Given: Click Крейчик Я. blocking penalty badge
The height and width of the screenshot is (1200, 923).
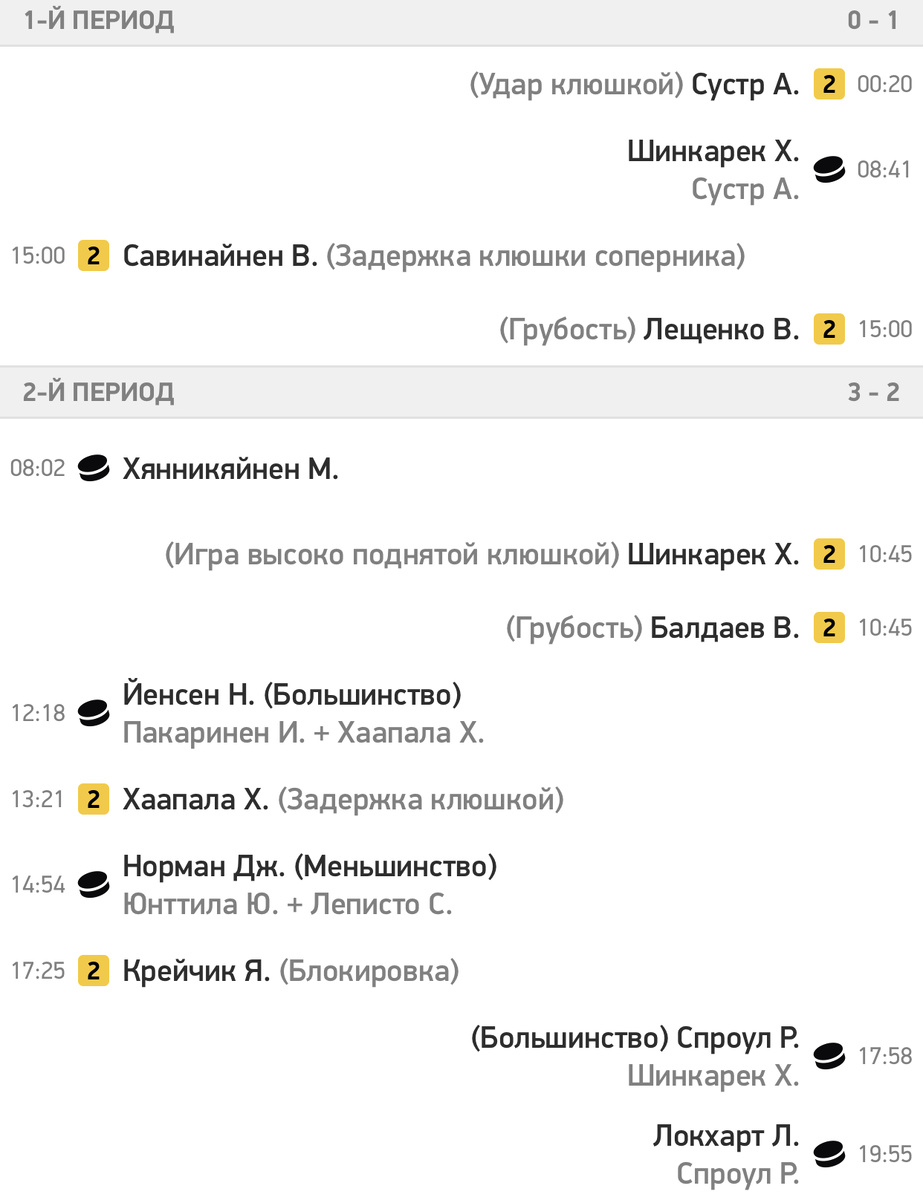Looking at the screenshot, I should pos(94,970).
